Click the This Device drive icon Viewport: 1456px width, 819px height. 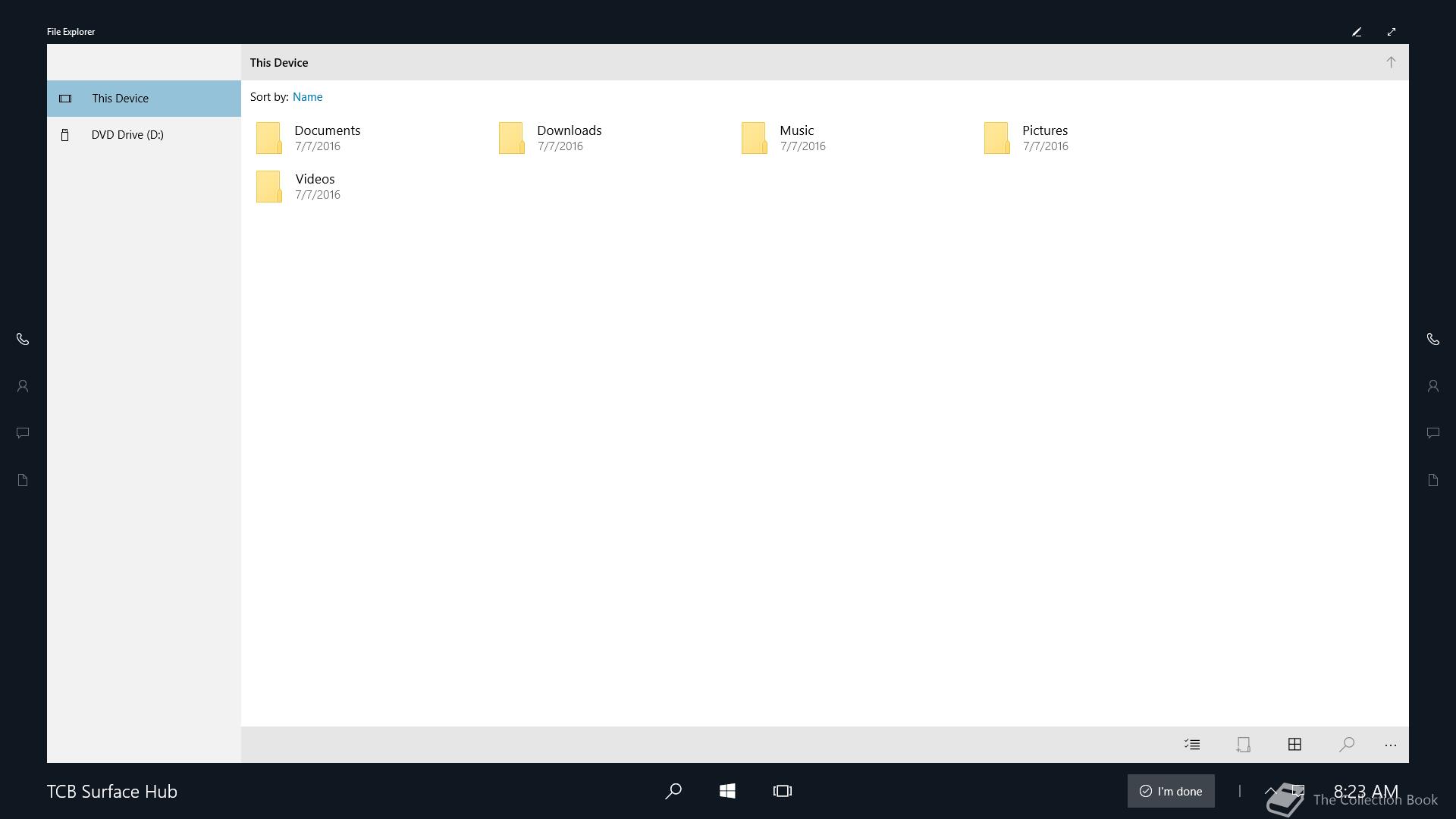pos(65,99)
